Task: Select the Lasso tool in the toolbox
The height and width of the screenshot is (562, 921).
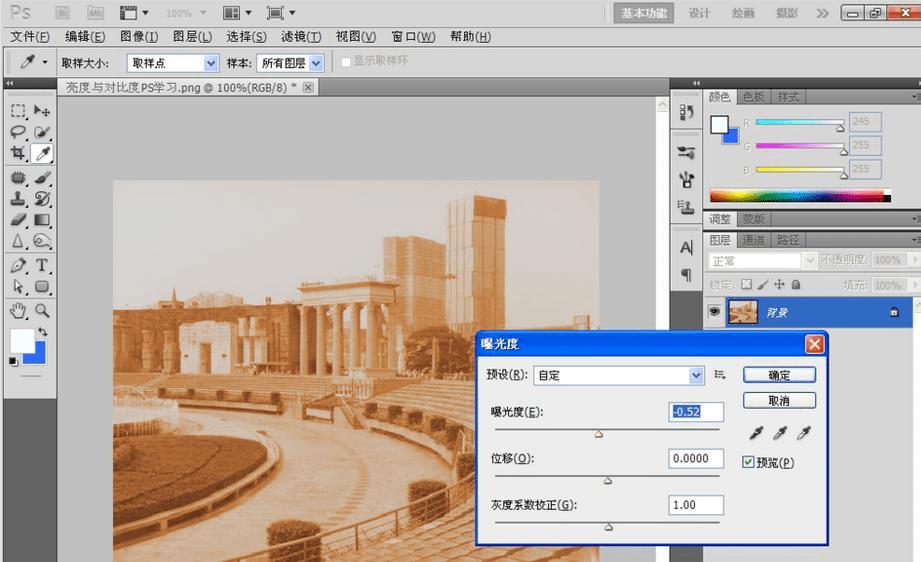Action: click(18, 132)
